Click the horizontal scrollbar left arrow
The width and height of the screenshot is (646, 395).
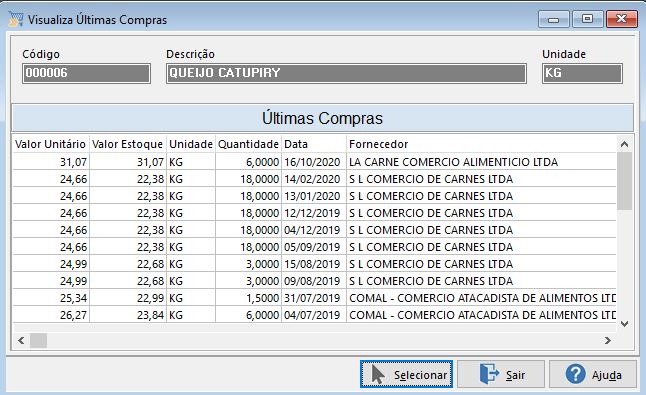21,341
